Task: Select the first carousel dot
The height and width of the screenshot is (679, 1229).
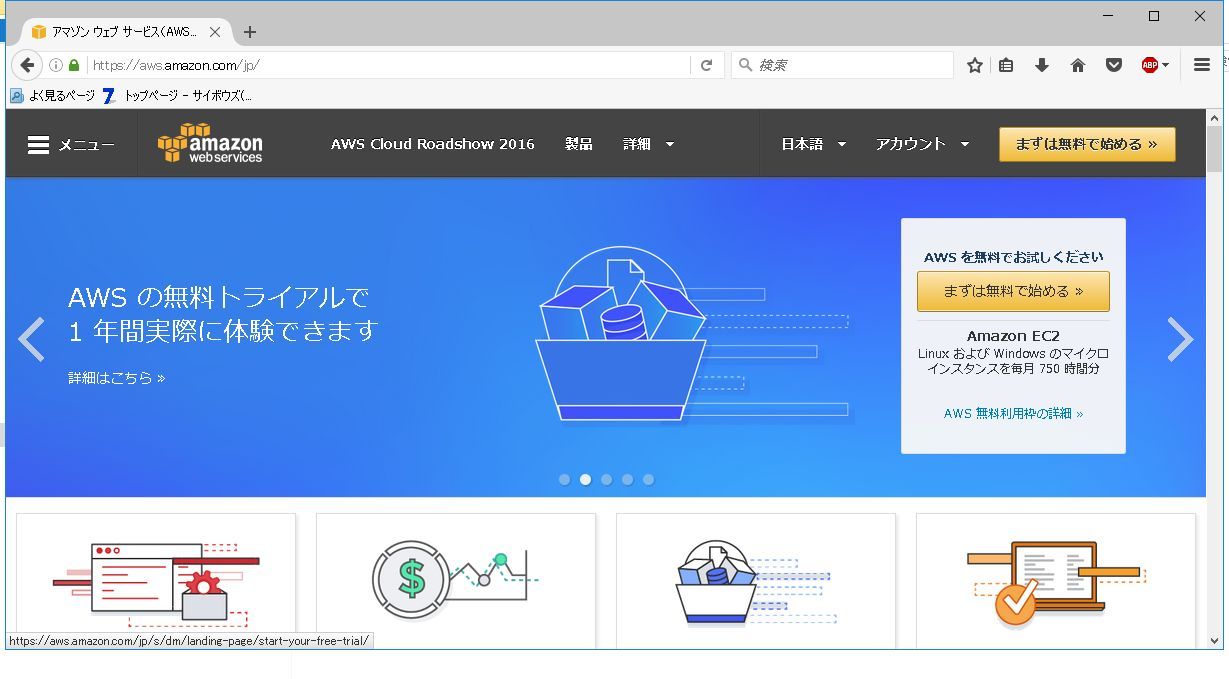Action: pos(564,480)
